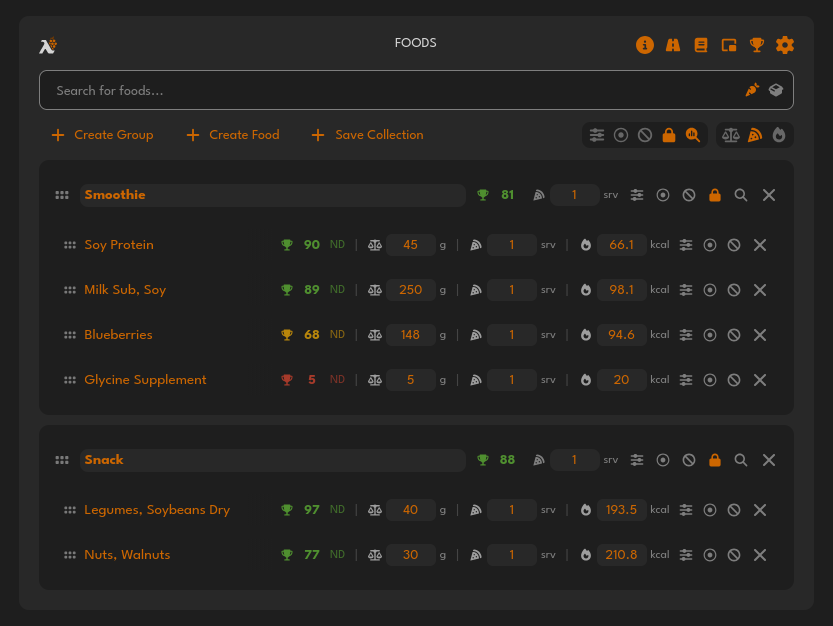Click Milk Sub, Soy drag handle
The width and height of the screenshot is (833, 626).
(70, 290)
